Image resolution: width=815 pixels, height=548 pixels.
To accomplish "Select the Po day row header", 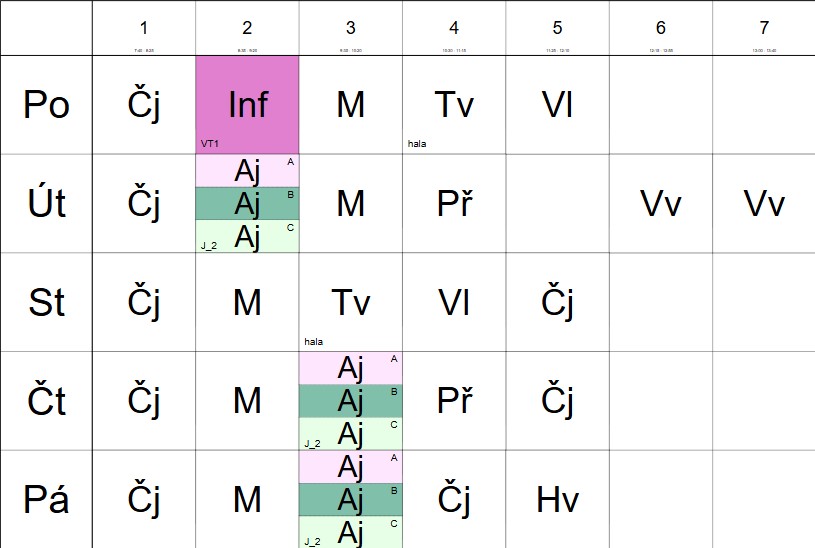I will tap(46, 104).
